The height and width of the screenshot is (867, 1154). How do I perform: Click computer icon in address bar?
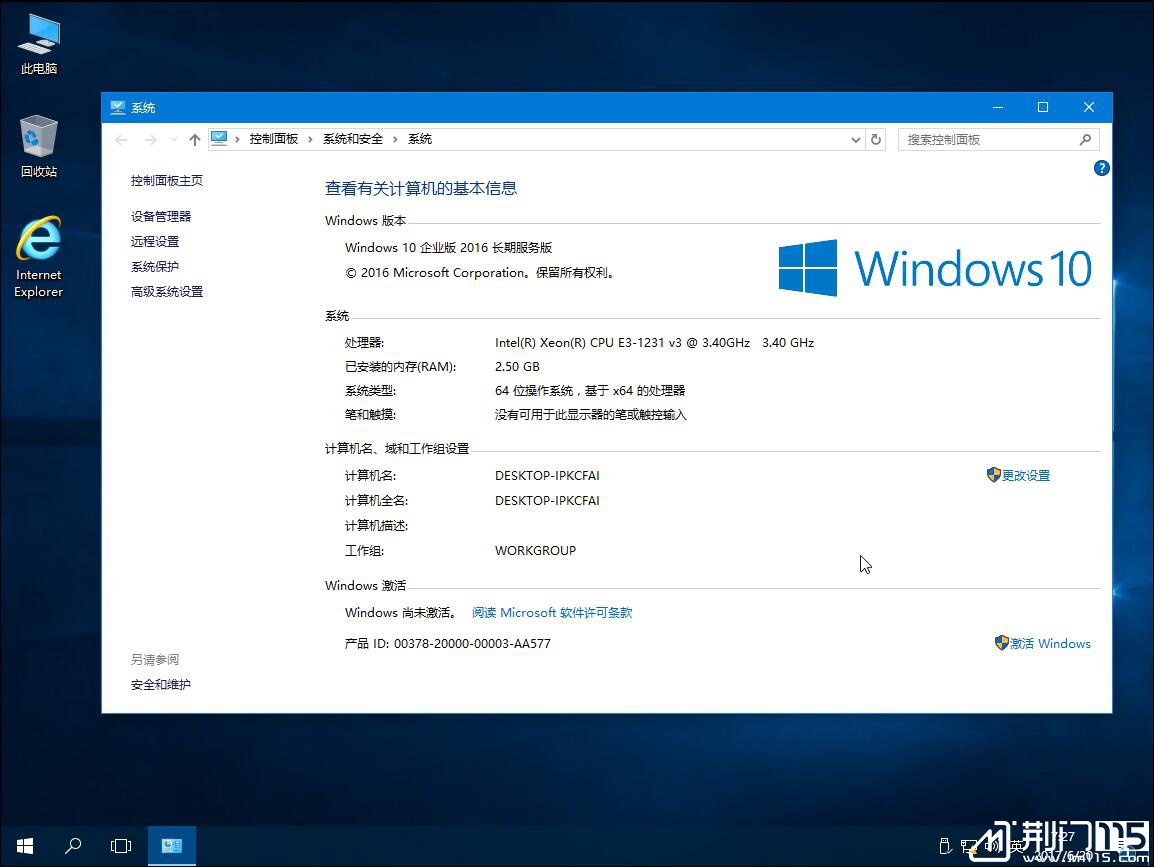219,138
